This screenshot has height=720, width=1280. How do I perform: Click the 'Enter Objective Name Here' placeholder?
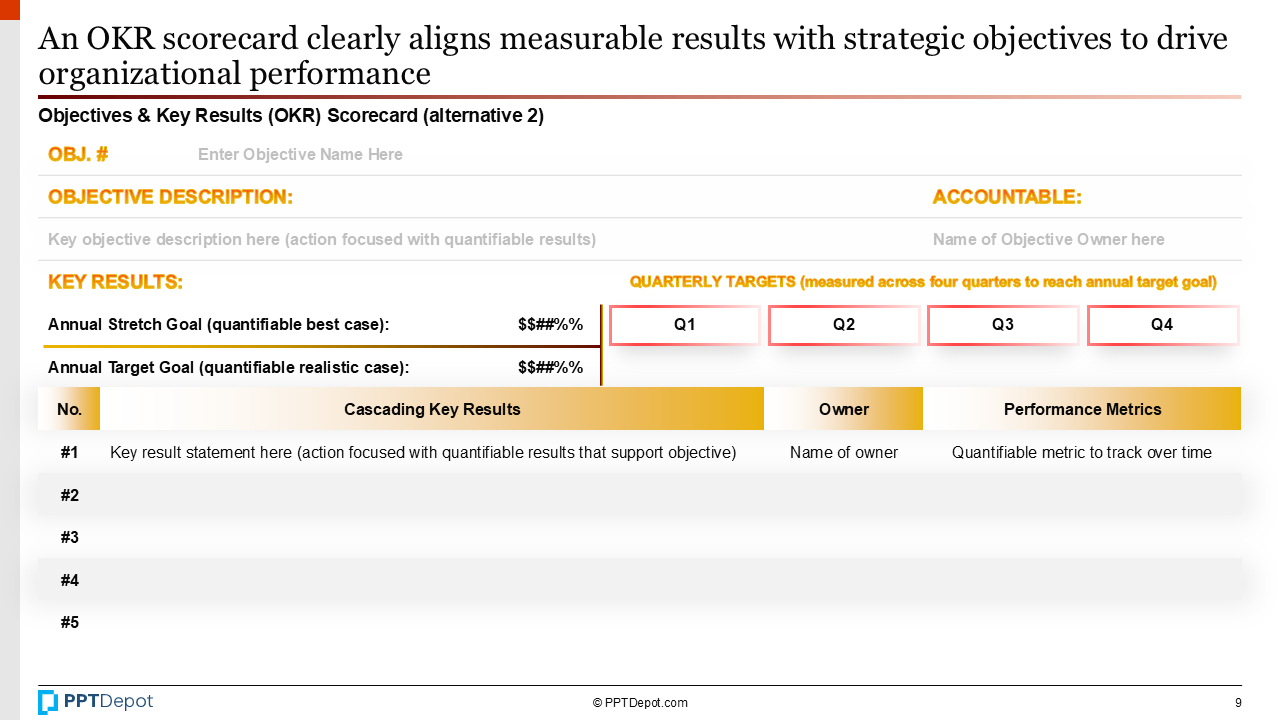tap(300, 154)
